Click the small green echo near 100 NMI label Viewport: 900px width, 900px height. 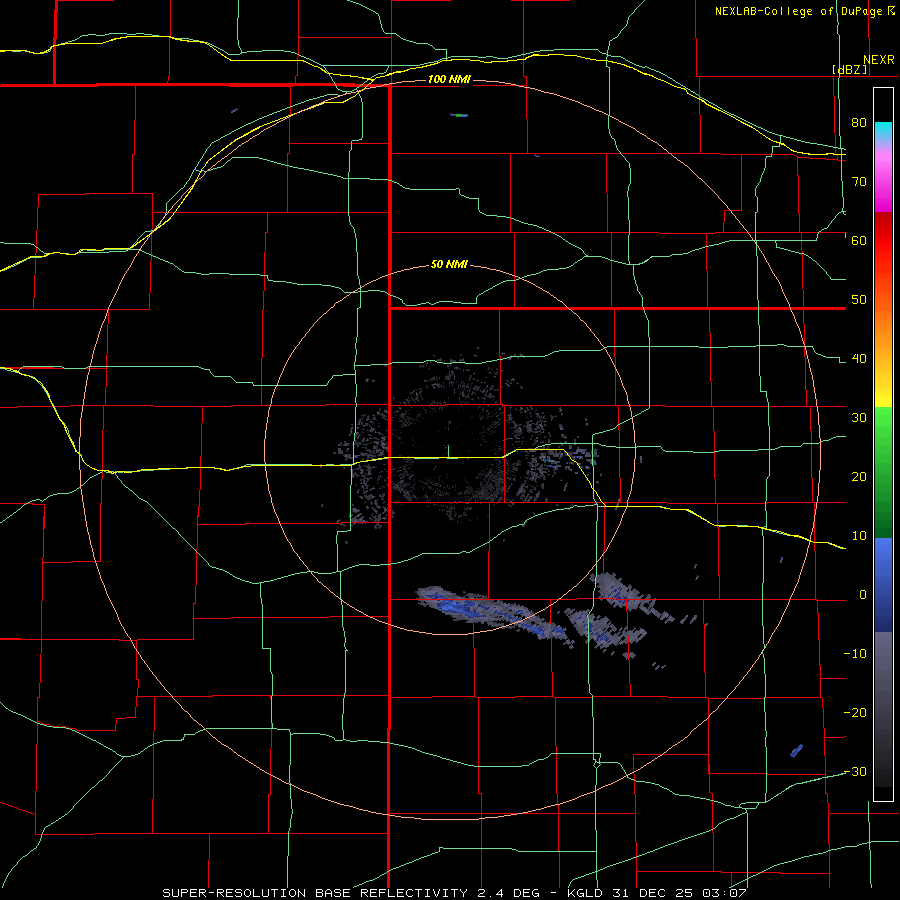tap(459, 115)
